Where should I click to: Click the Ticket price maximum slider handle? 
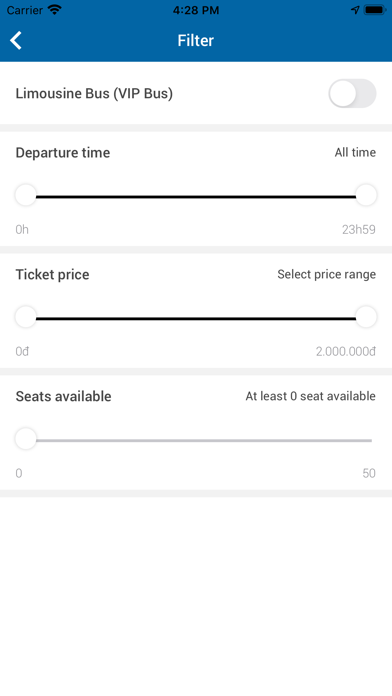point(366,317)
